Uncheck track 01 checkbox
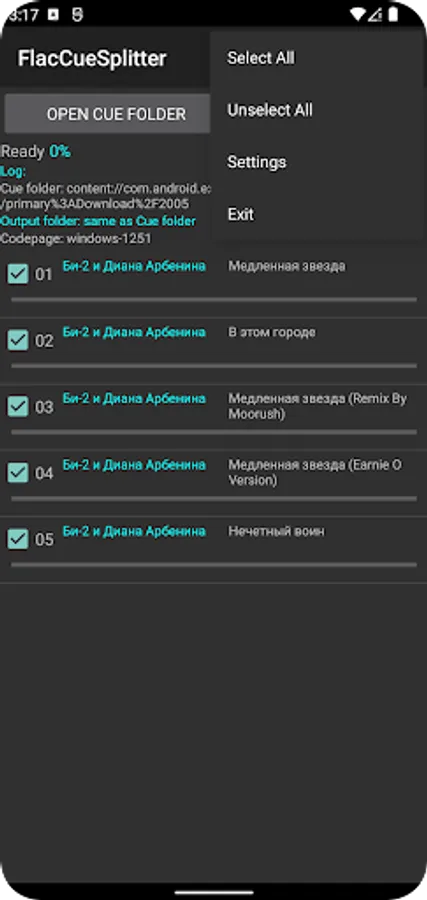Screen dimensions: 427x900 [18, 274]
